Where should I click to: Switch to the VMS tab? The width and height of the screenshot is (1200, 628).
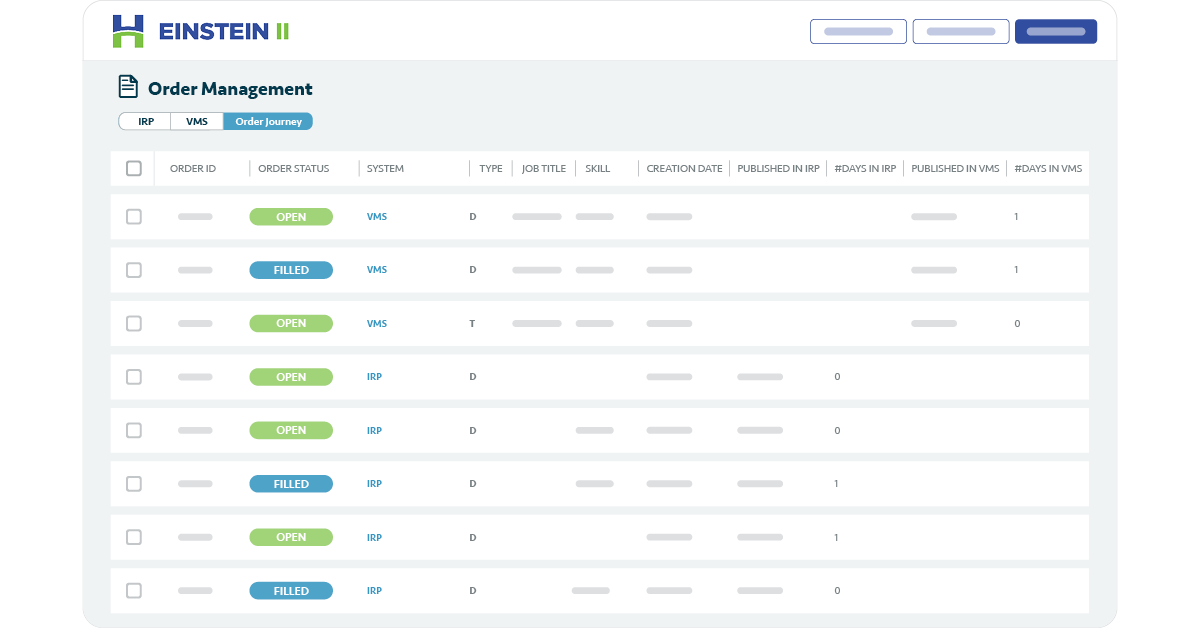coord(197,121)
